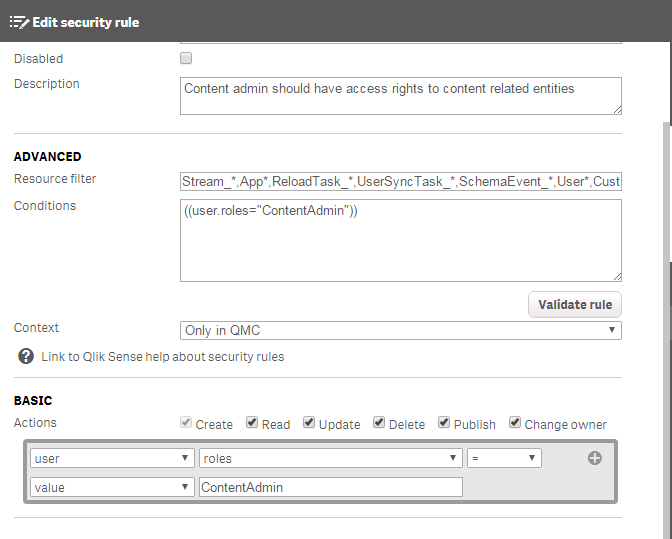Toggle the Delete action checkbox
This screenshot has height=539, width=672.
(379, 423)
